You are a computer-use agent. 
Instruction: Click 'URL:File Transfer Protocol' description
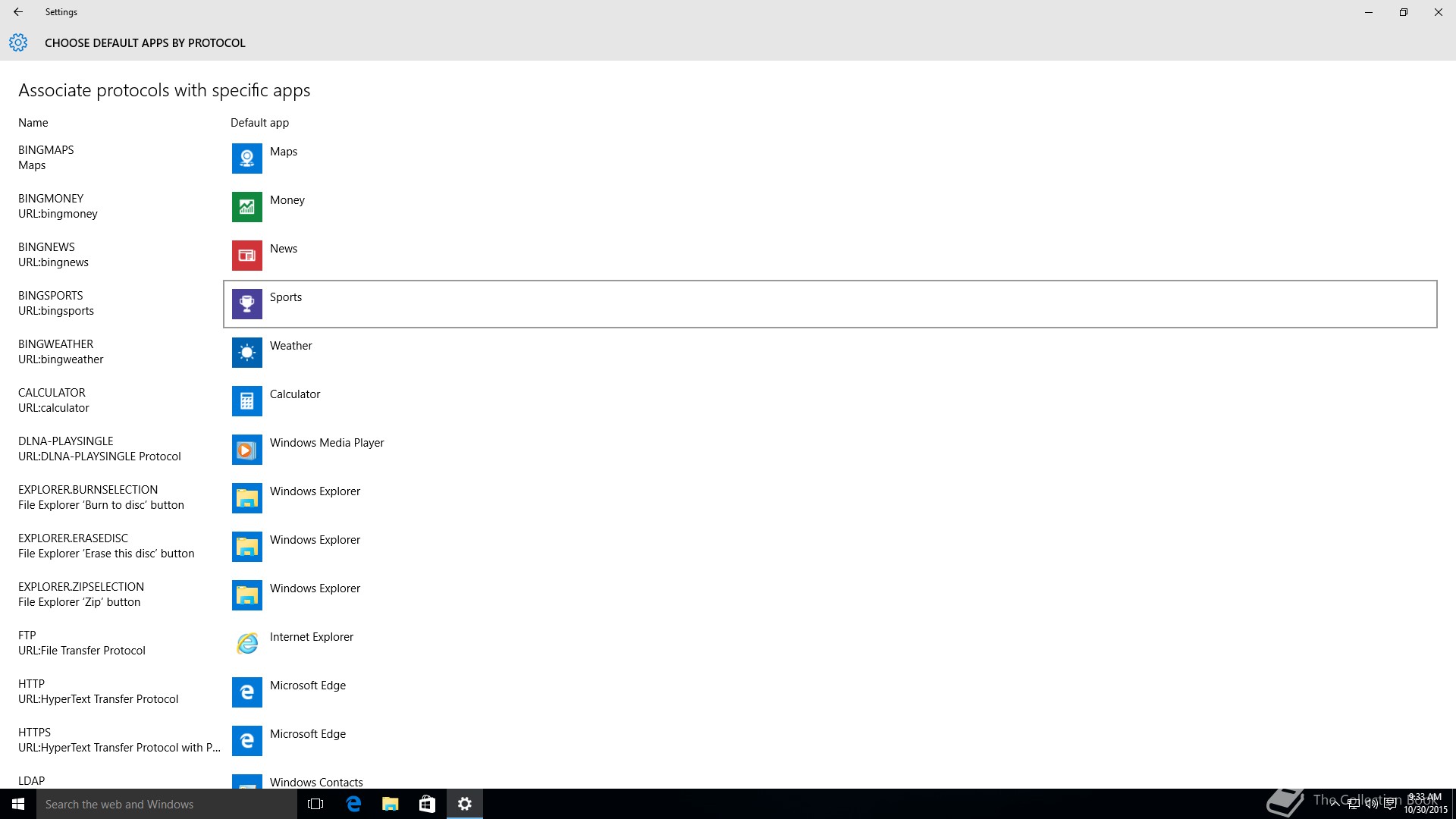pos(82,651)
